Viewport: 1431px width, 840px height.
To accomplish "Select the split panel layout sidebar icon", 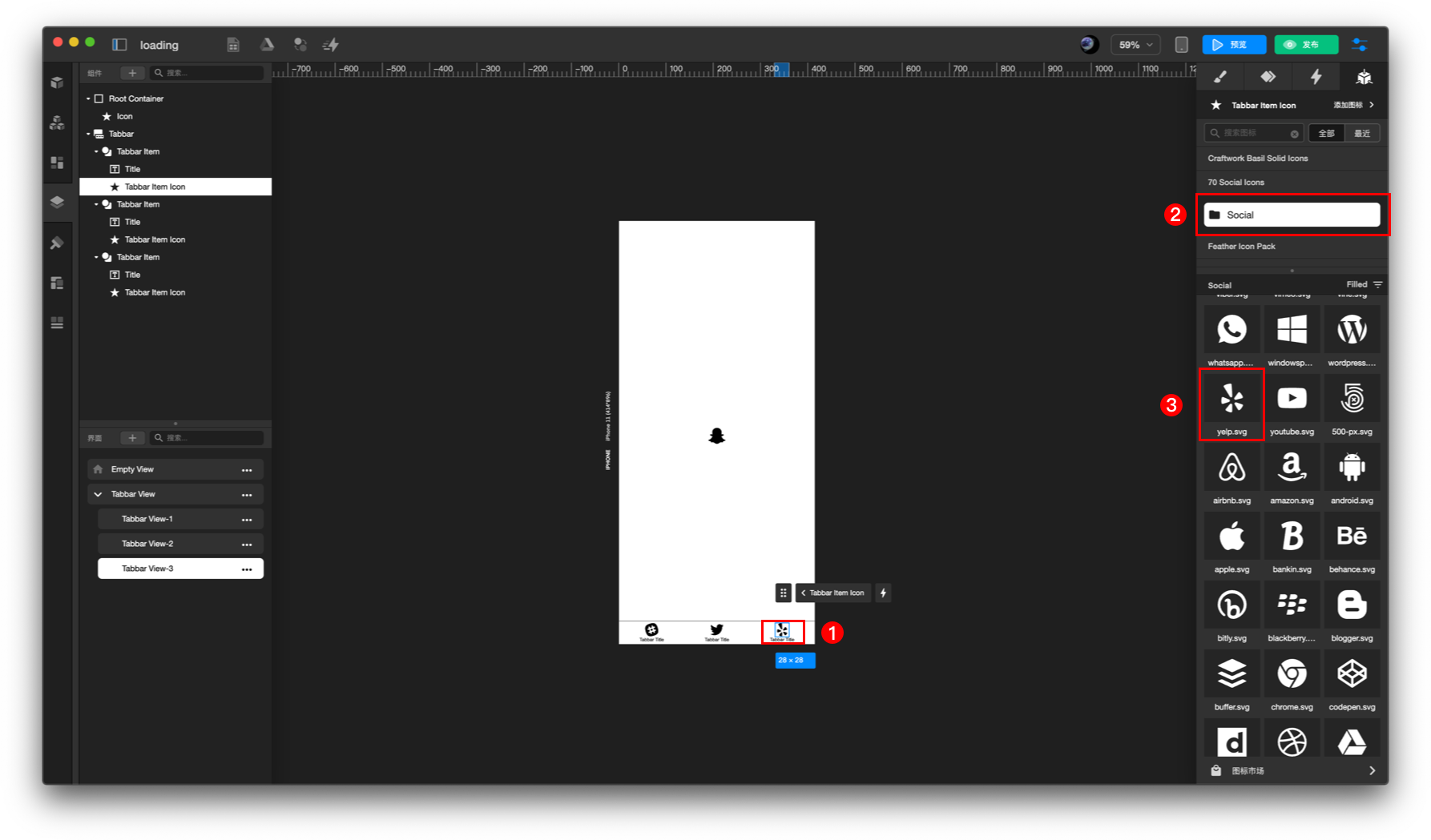I will 57,283.
